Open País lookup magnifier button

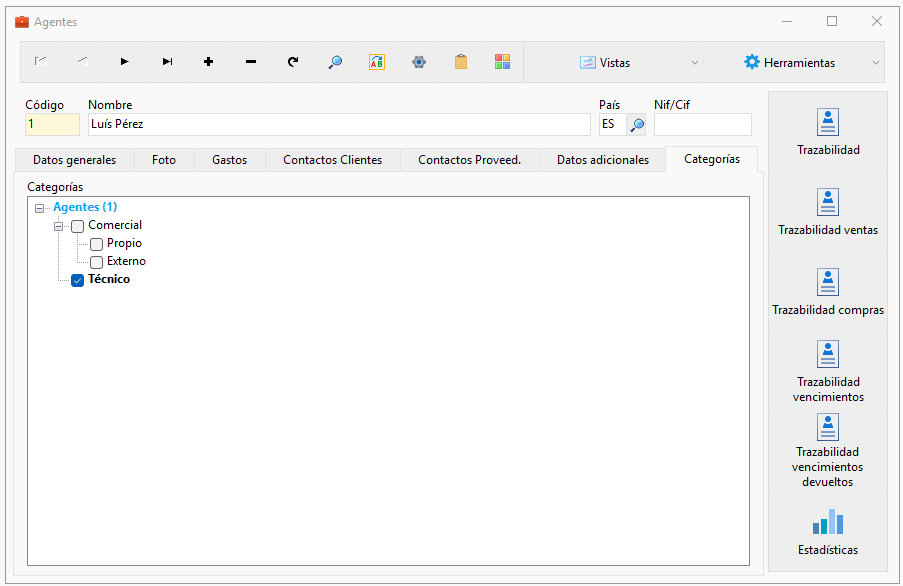pos(636,124)
